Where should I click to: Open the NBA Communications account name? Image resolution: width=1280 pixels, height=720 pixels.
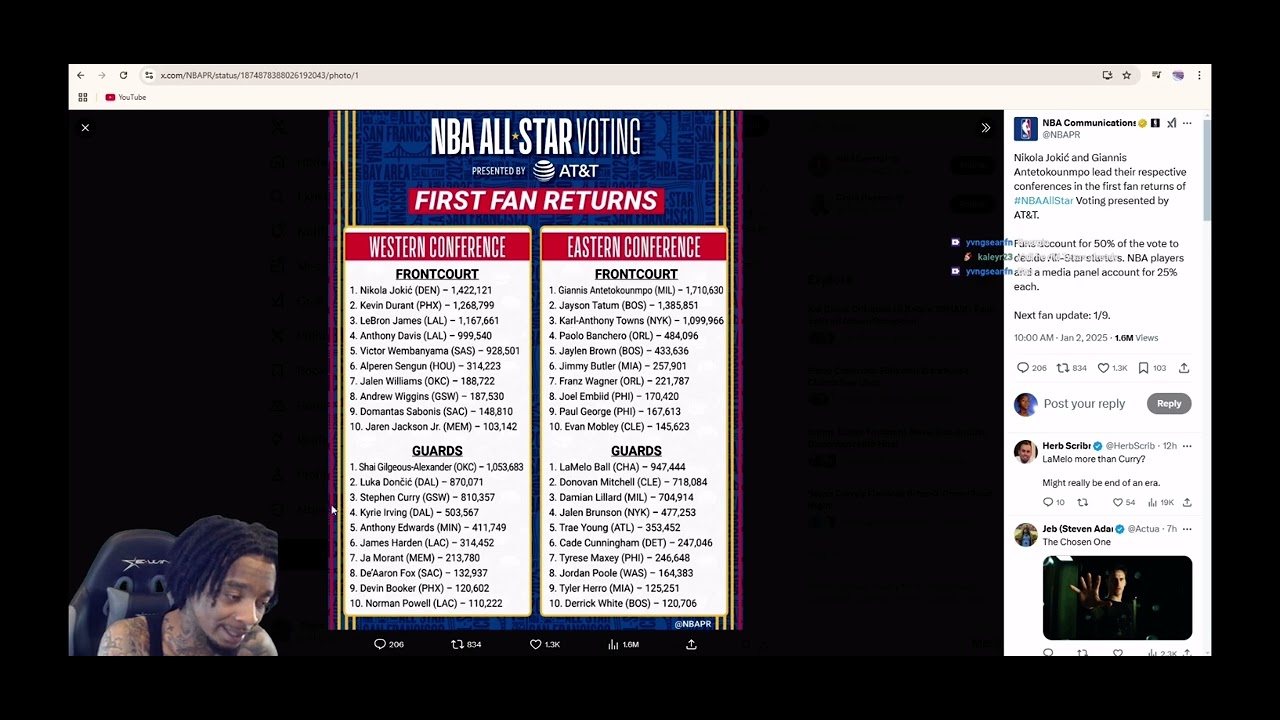[x=1089, y=123]
